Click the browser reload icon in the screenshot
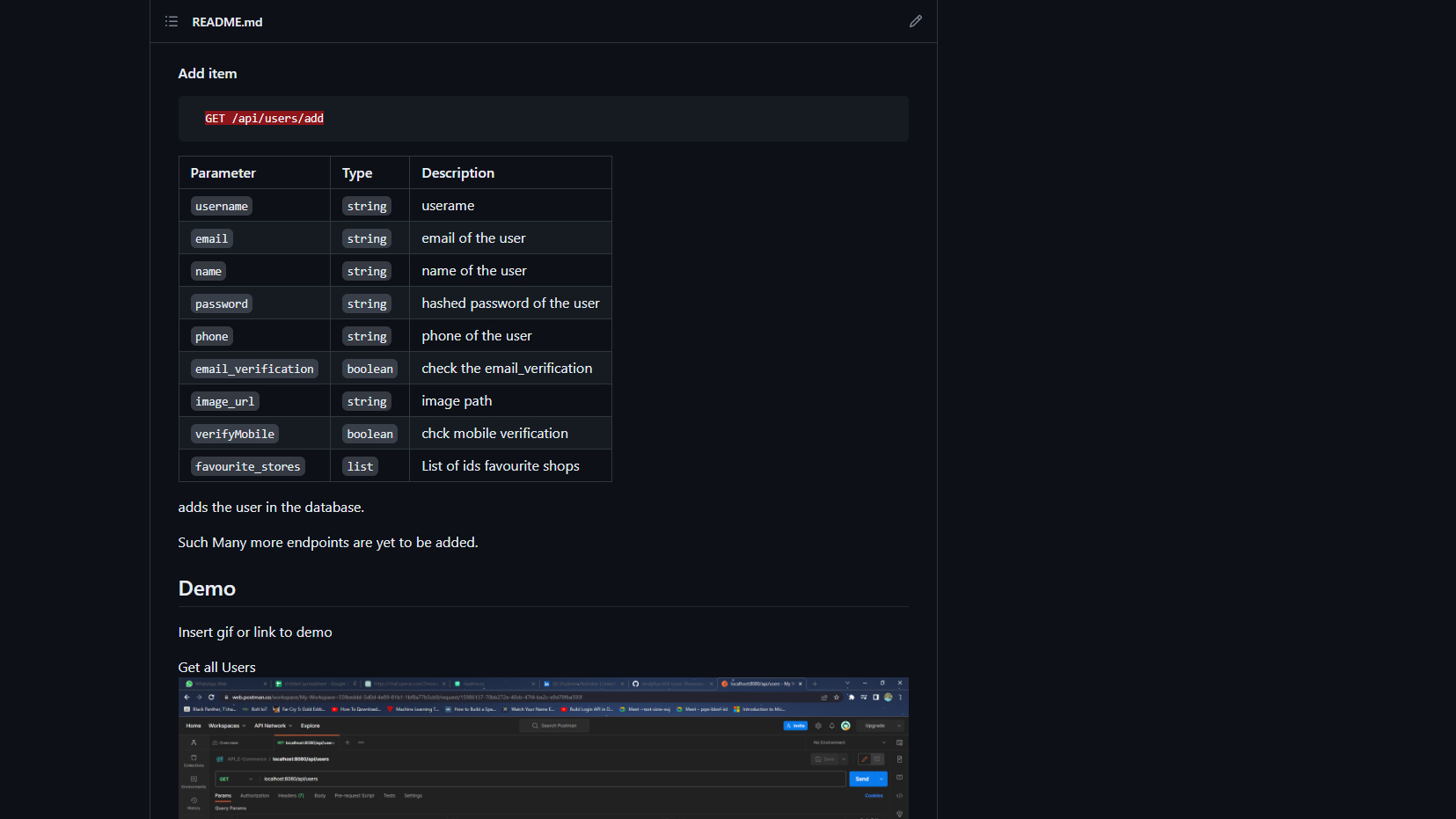 pos(211,697)
